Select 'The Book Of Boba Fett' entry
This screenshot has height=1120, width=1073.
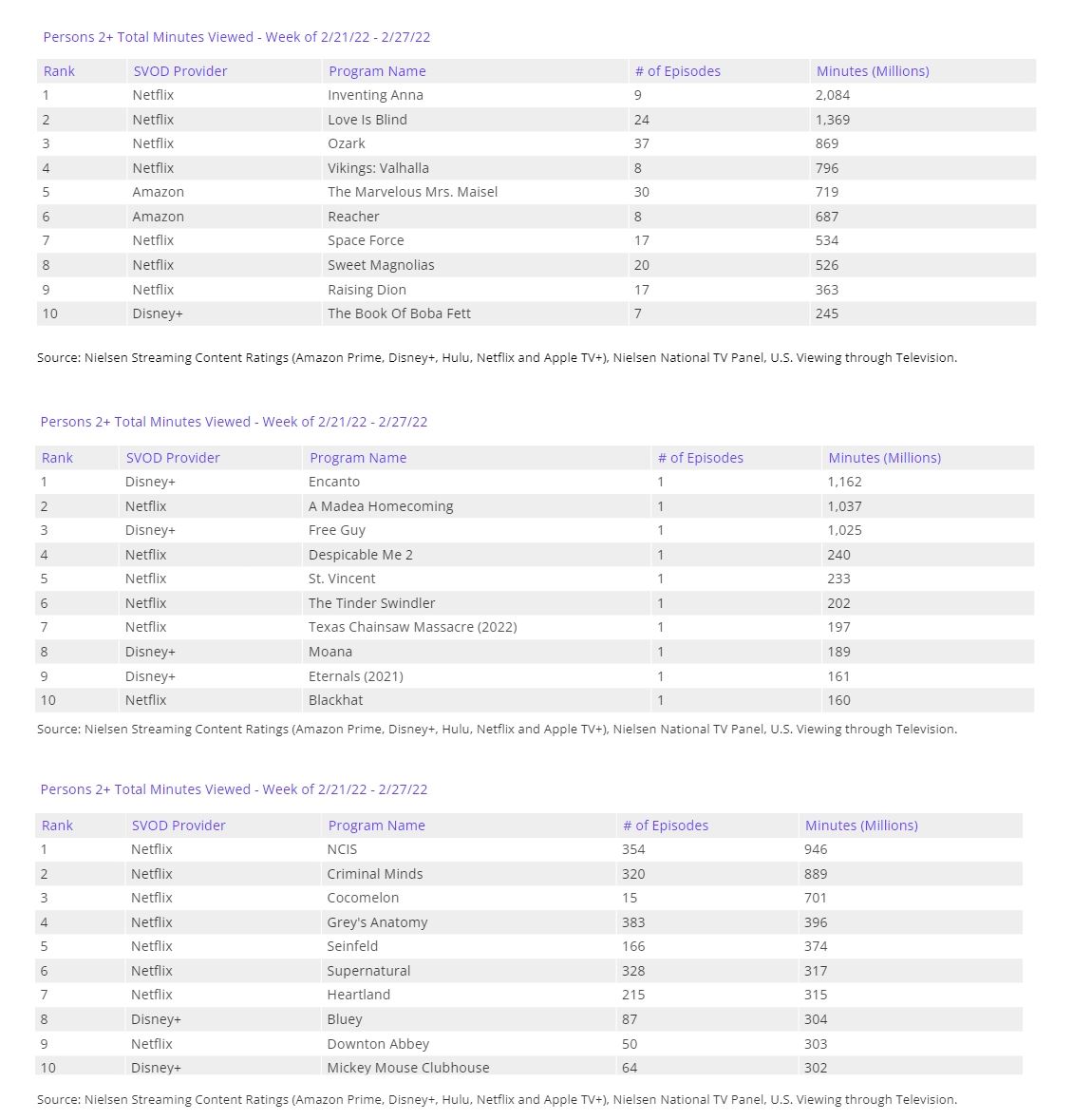(x=399, y=313)
